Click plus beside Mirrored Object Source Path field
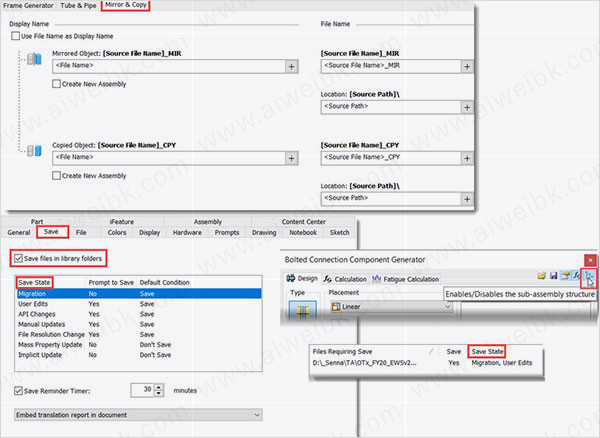Screen dimensions: 600x438 467,107
